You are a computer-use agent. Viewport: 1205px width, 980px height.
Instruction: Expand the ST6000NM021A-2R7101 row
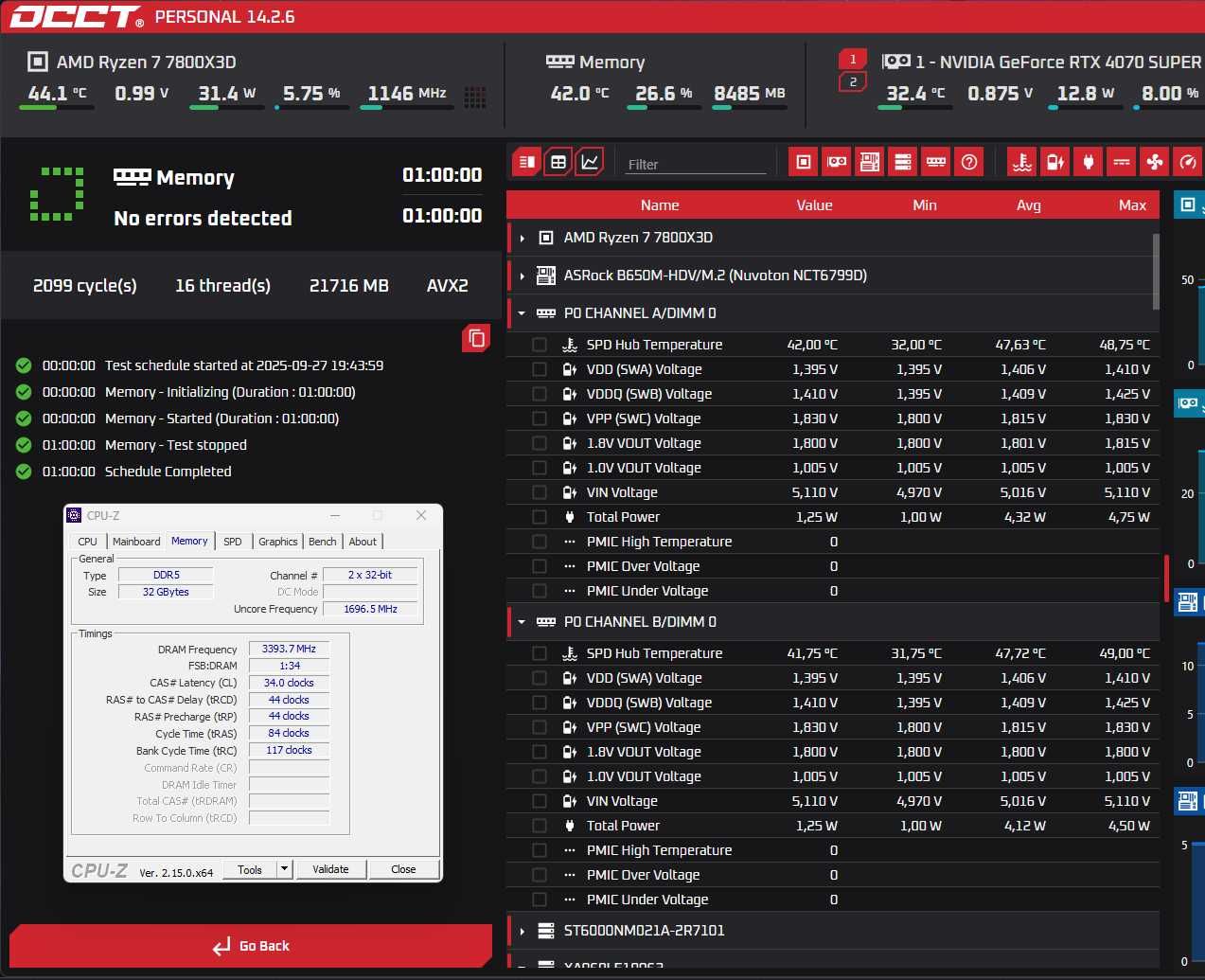tap(522, 931)
